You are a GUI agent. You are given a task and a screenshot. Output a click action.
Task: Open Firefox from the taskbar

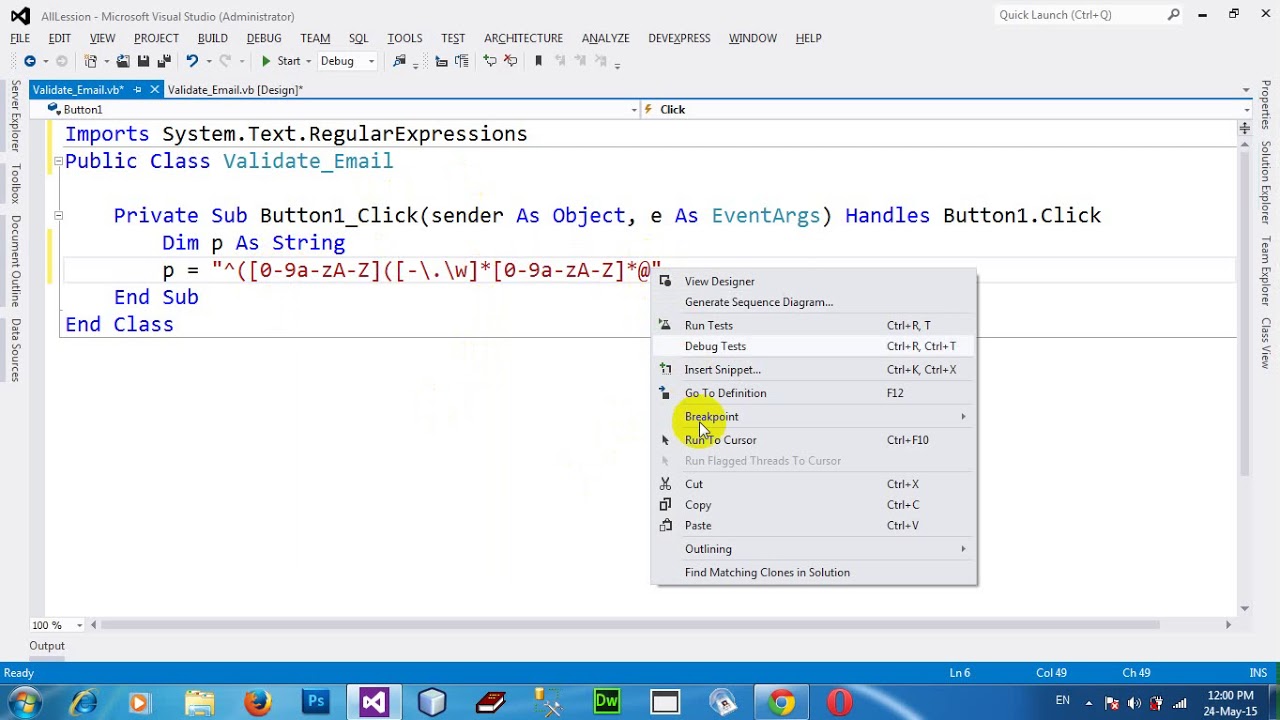tap(258, 702)
